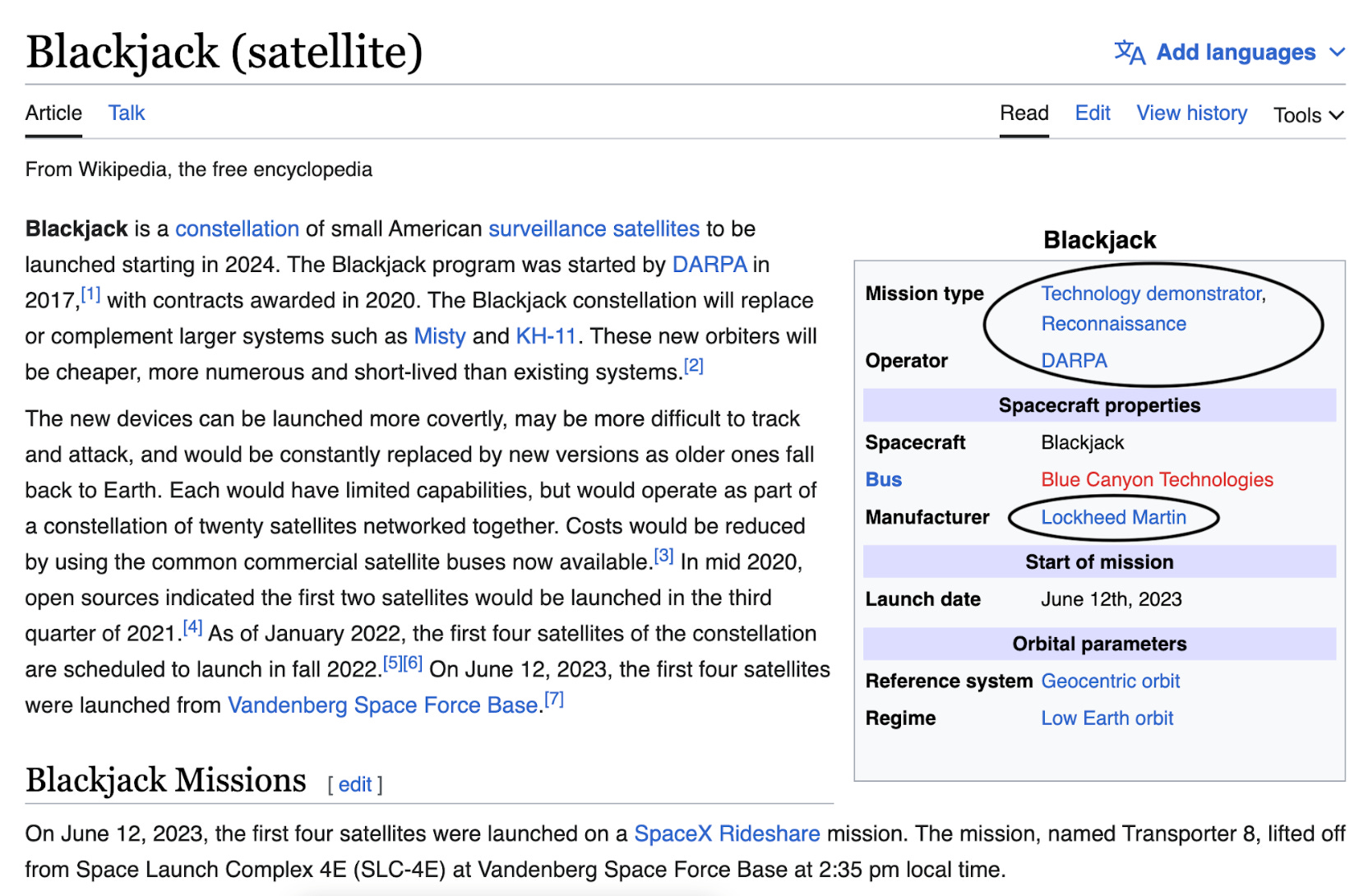Image resolution: width=1368 pixels, height=896 pixels.
Task: Open the Edit tab
Action: coord(1093,113)
